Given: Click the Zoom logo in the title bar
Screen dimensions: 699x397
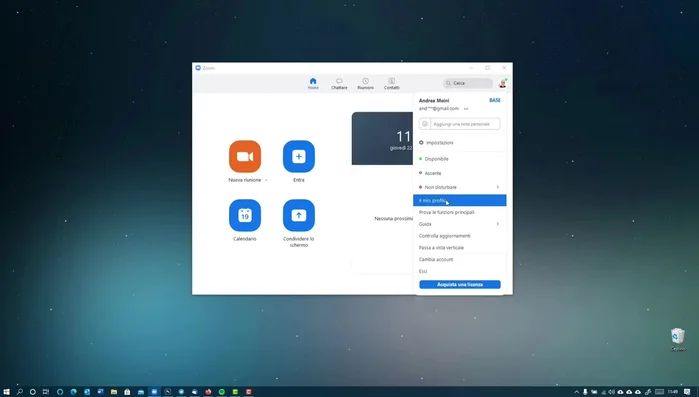Looking at the screenshot, I should click(198, 68).
